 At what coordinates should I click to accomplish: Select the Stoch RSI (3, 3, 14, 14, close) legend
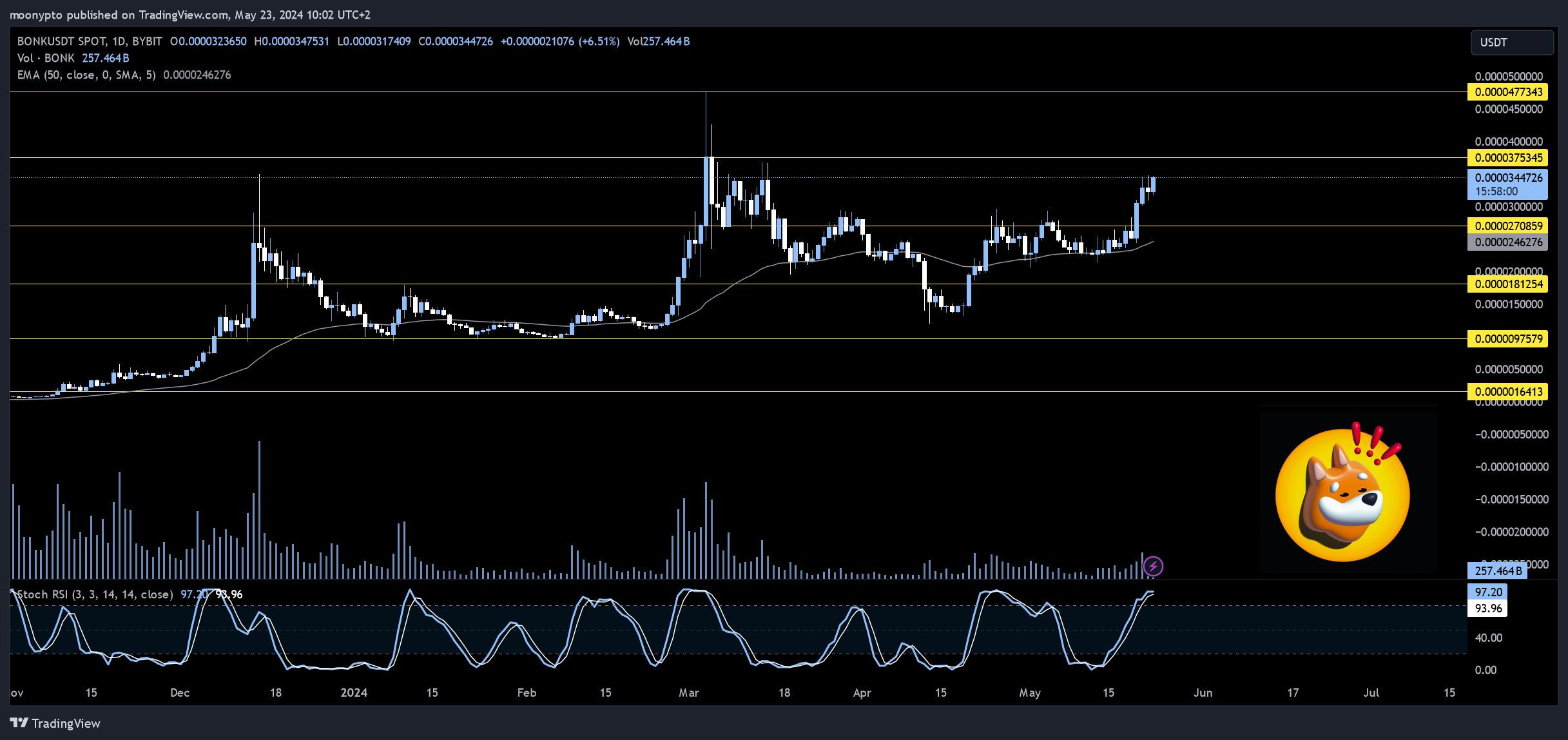tap(95, 594)
